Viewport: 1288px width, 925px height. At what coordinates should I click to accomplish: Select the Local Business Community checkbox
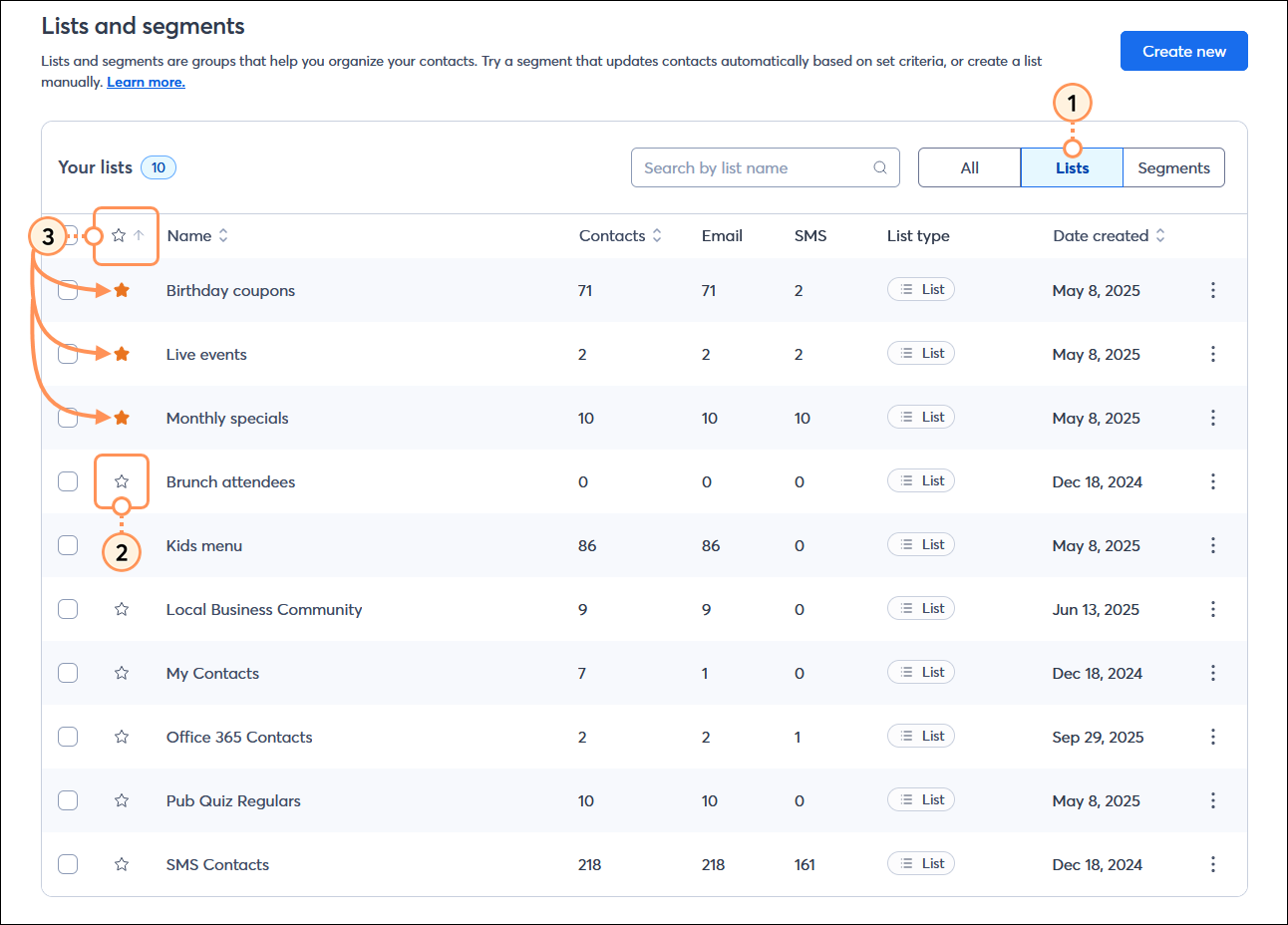pos(68,609)
